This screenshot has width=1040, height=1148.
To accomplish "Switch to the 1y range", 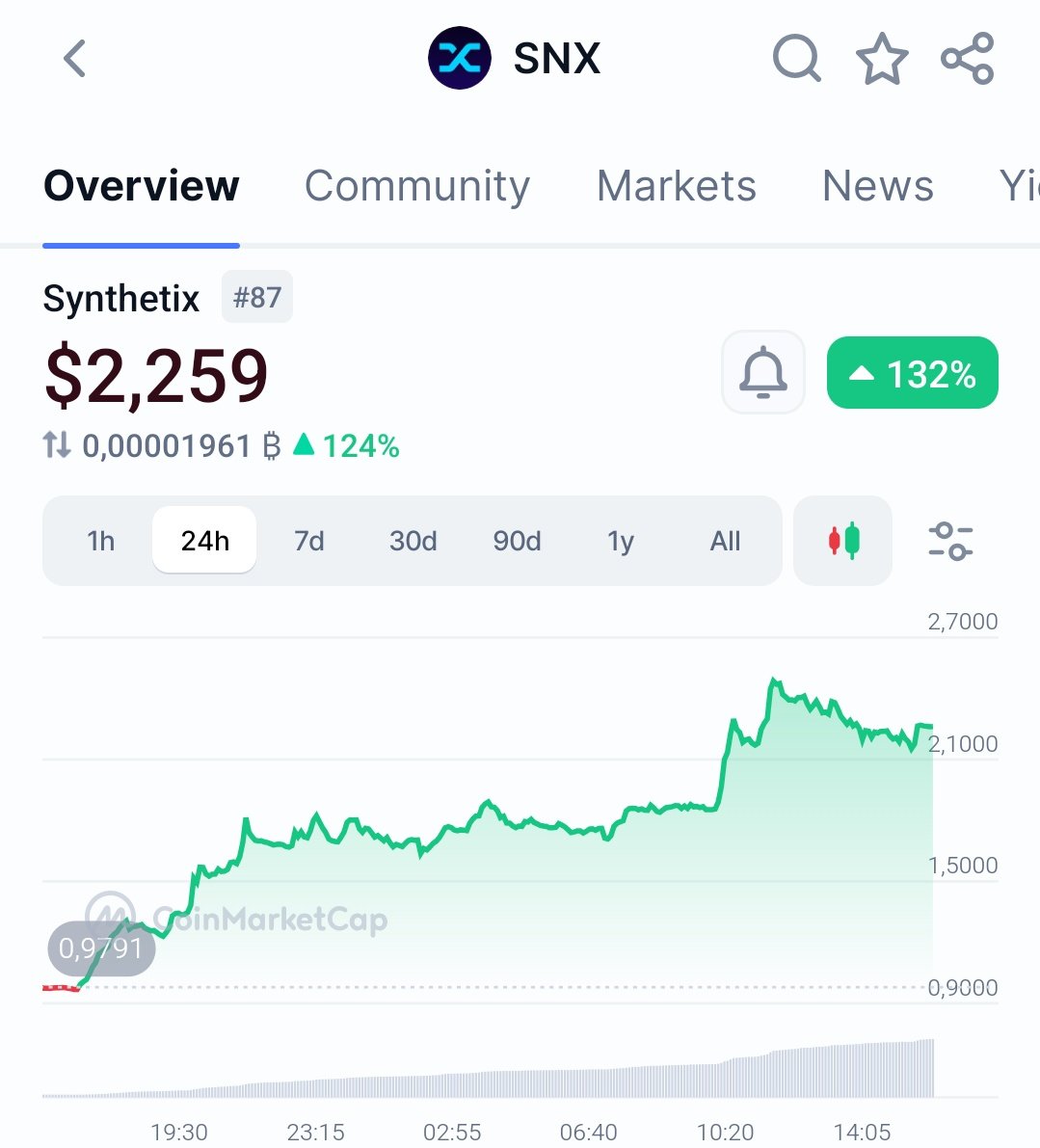I will coord(621,541).
